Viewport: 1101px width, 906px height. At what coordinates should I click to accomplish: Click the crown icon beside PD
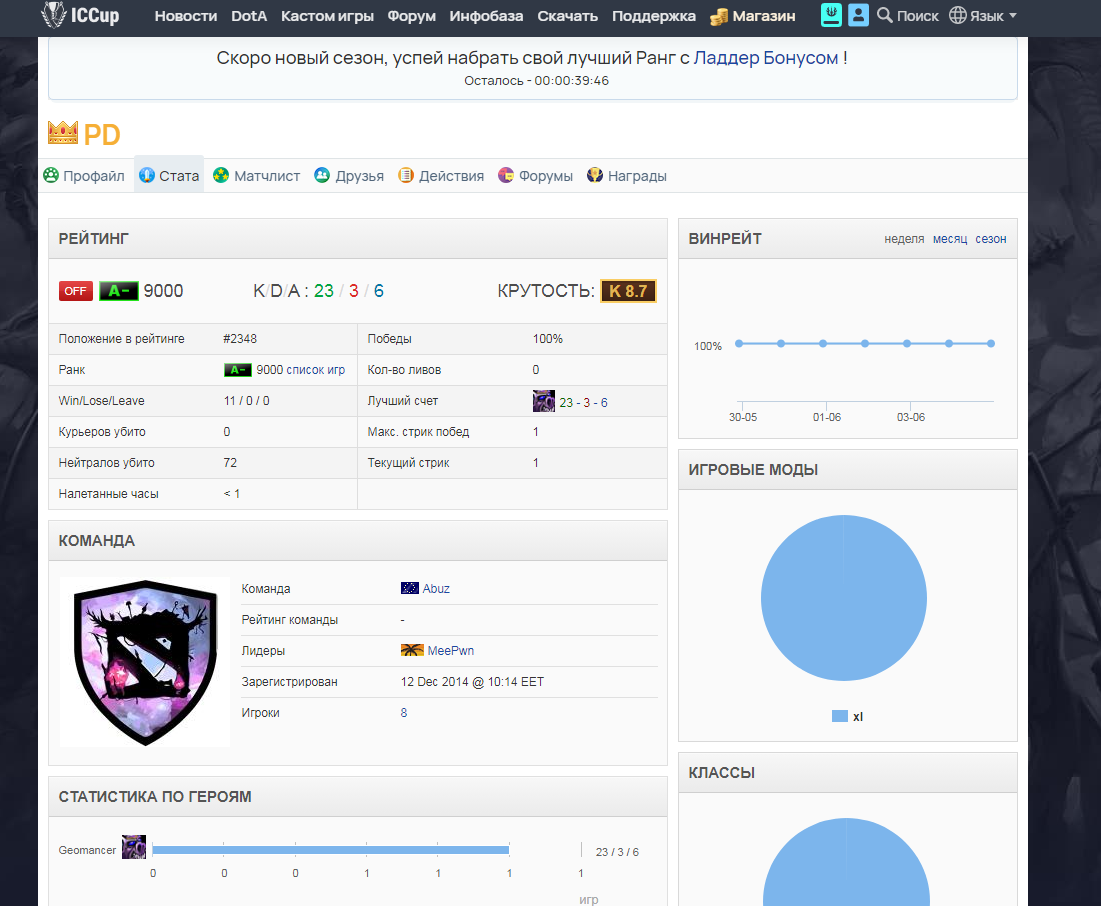pyautogui.click(x=62, y=133)
